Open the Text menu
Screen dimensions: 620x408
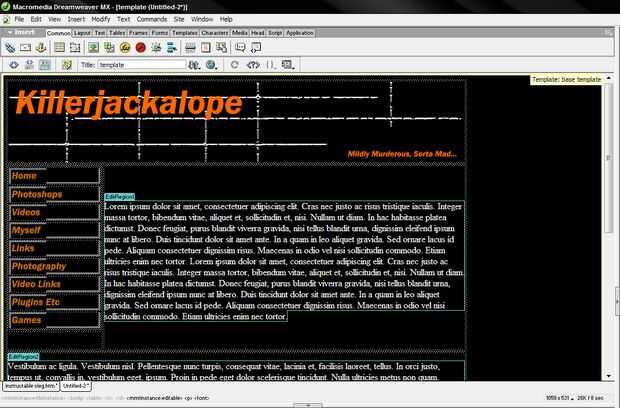(123, 19)
